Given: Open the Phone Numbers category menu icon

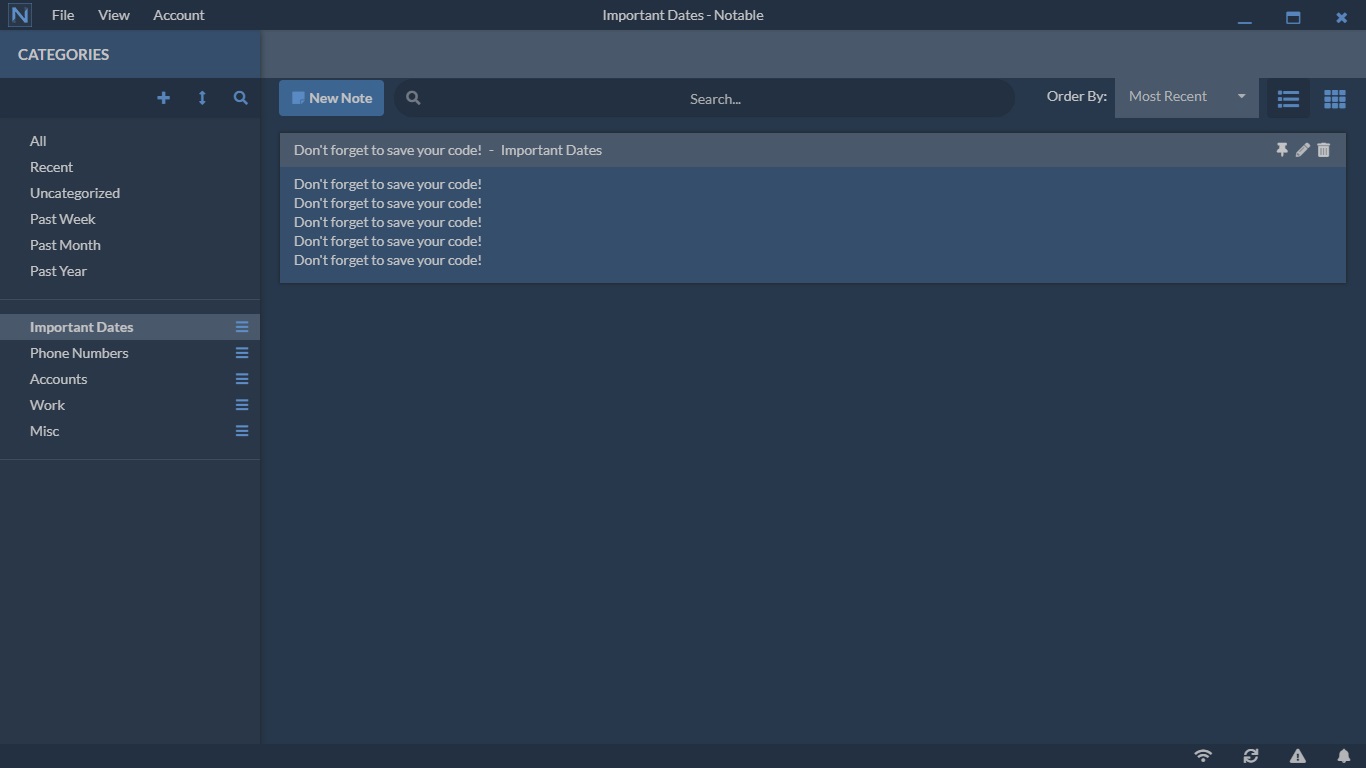Looking at the screenshot, I should 242,353.
